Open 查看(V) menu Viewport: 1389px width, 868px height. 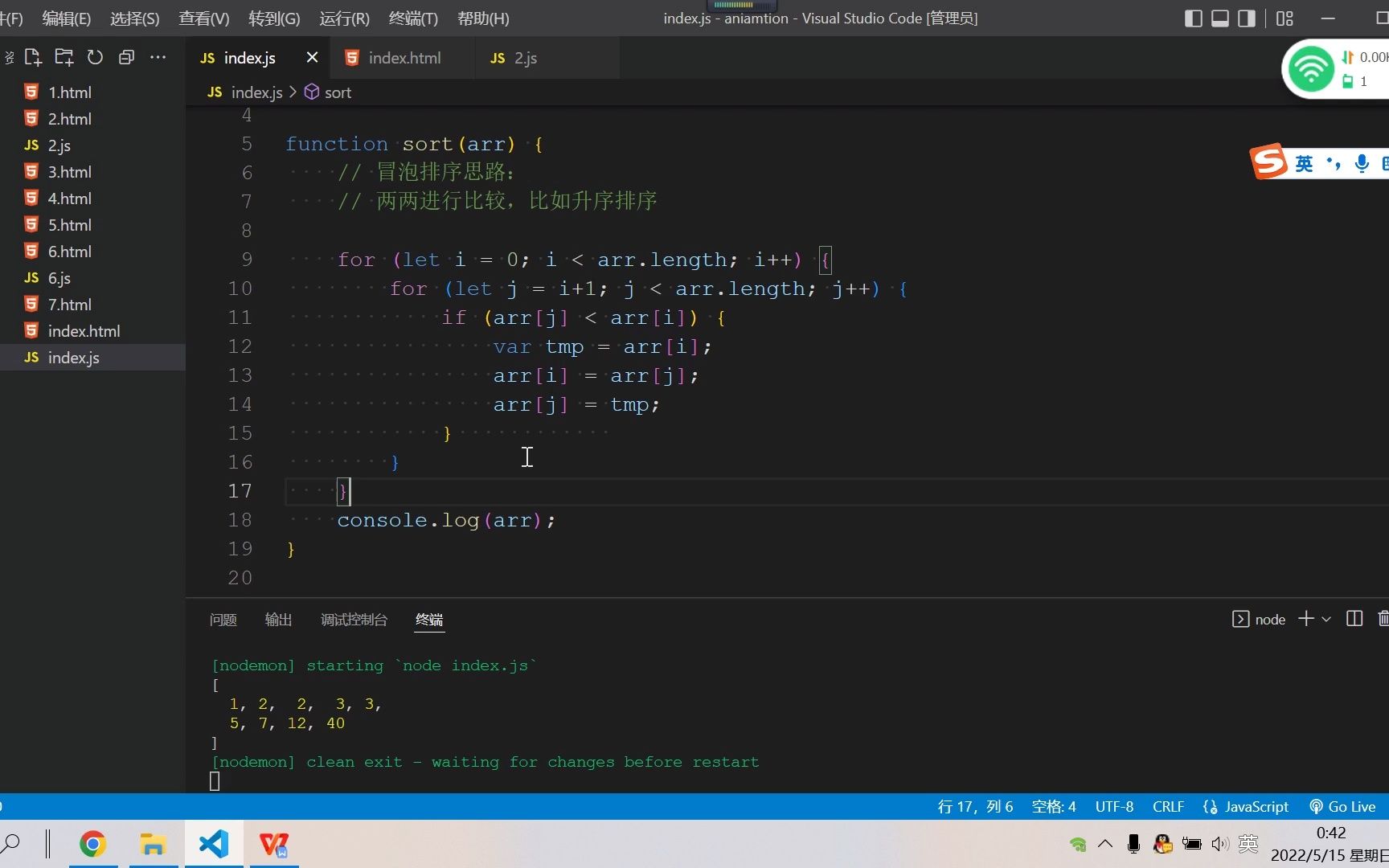pyautogui.click(x=203, y=18)
